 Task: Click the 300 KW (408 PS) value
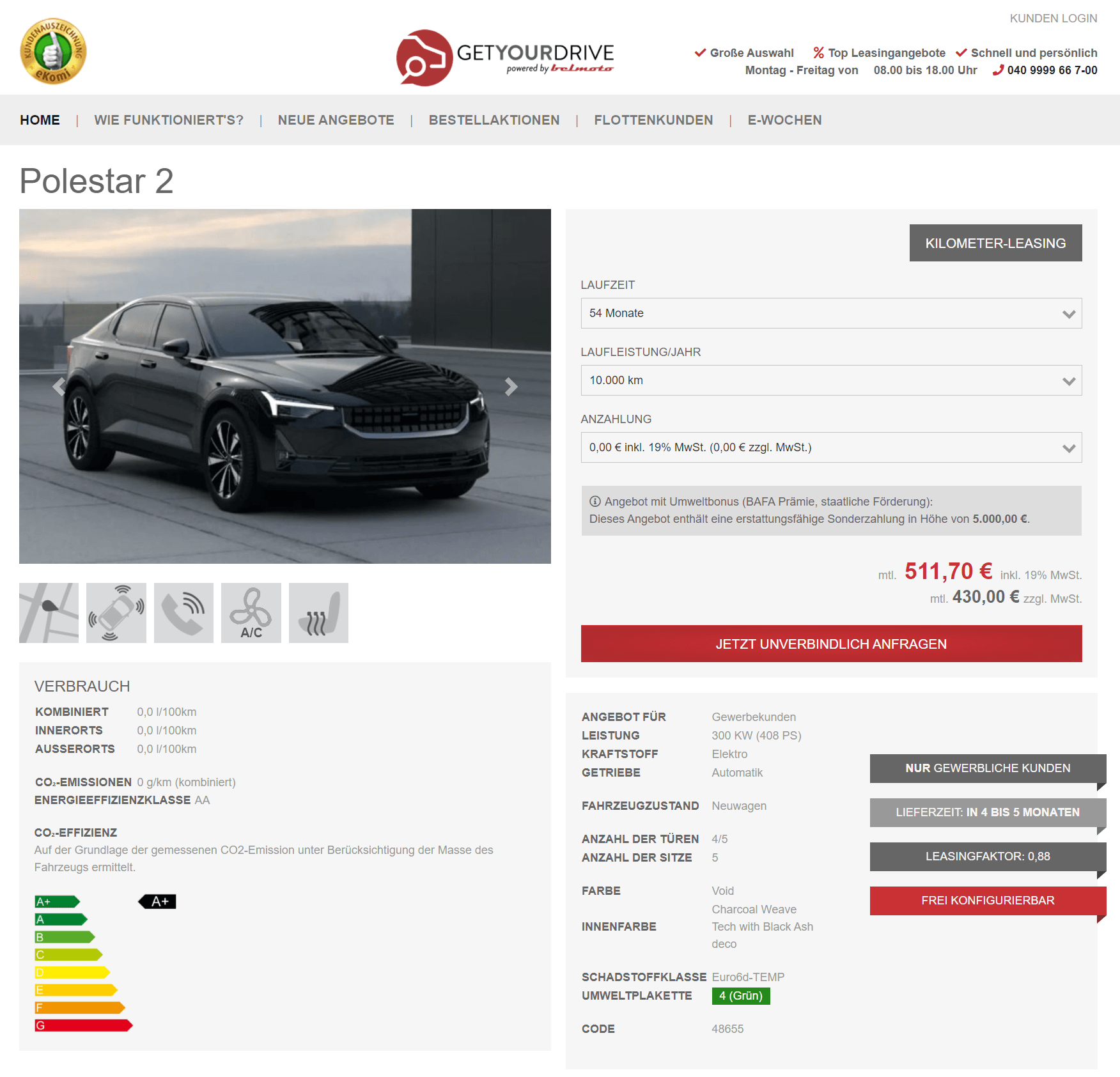pos(757,736)
